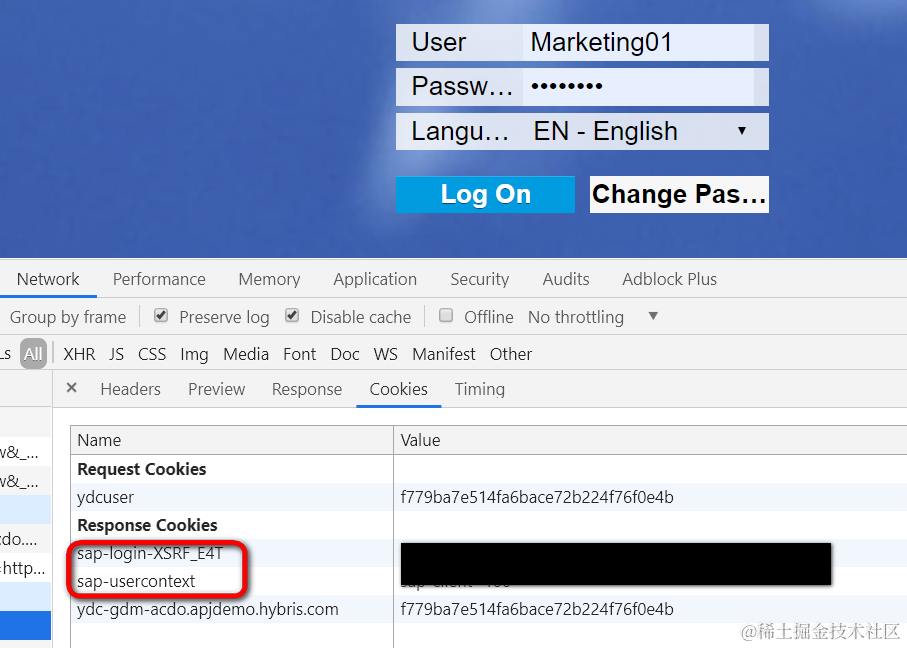Filter requests by Img
Viewport: 907px width, 648px height.
pyautogui.click(x=194, y=354)
